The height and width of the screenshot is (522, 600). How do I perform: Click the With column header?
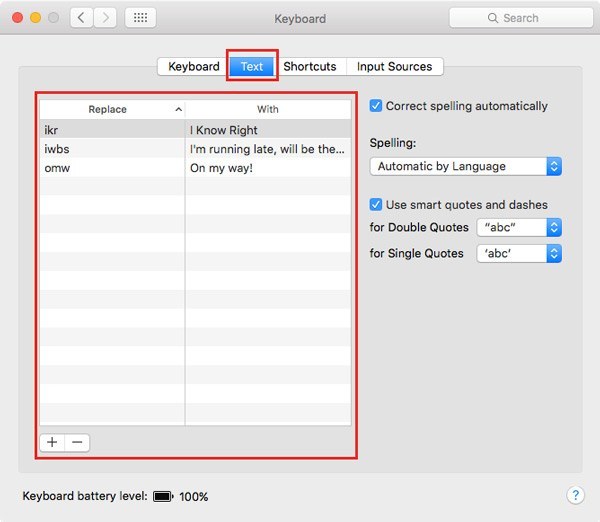tap(268, 109)
